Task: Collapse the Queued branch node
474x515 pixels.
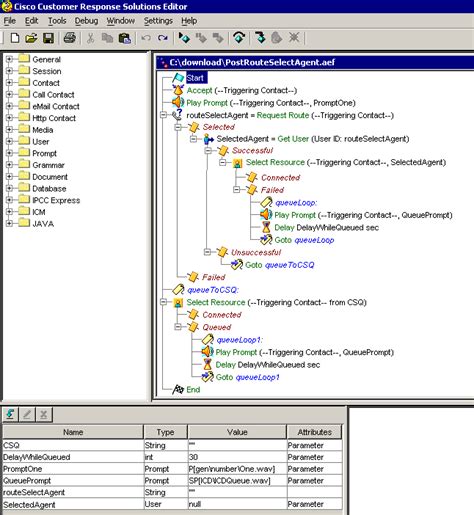Action: click(x=178, y=326)
